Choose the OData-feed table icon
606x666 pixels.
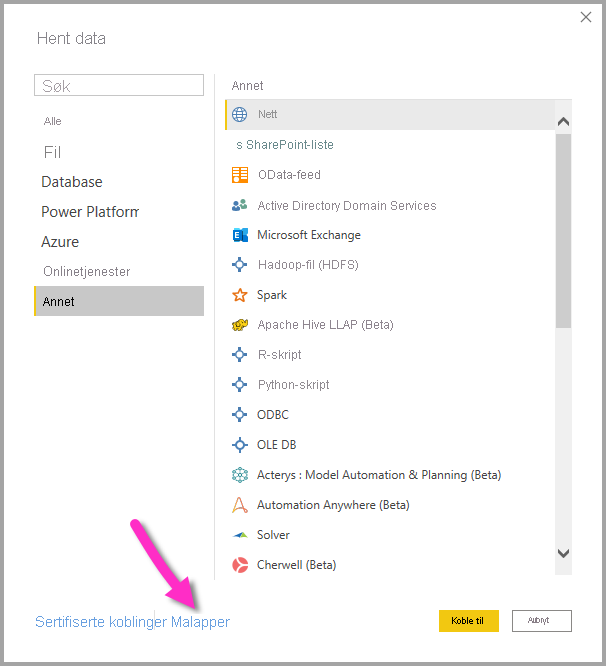coord(240,175)
